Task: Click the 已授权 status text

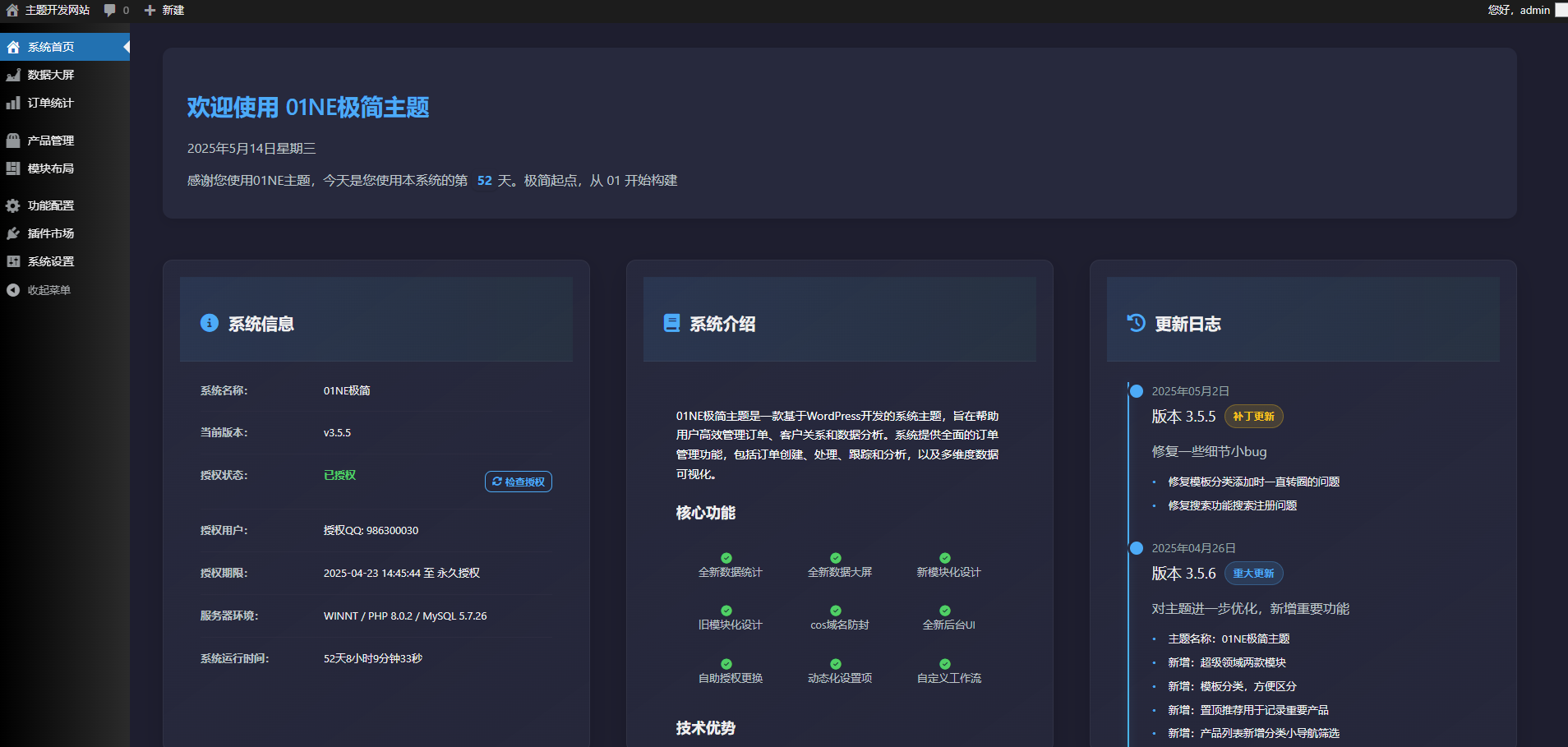Action: click(x=339, y=475)
